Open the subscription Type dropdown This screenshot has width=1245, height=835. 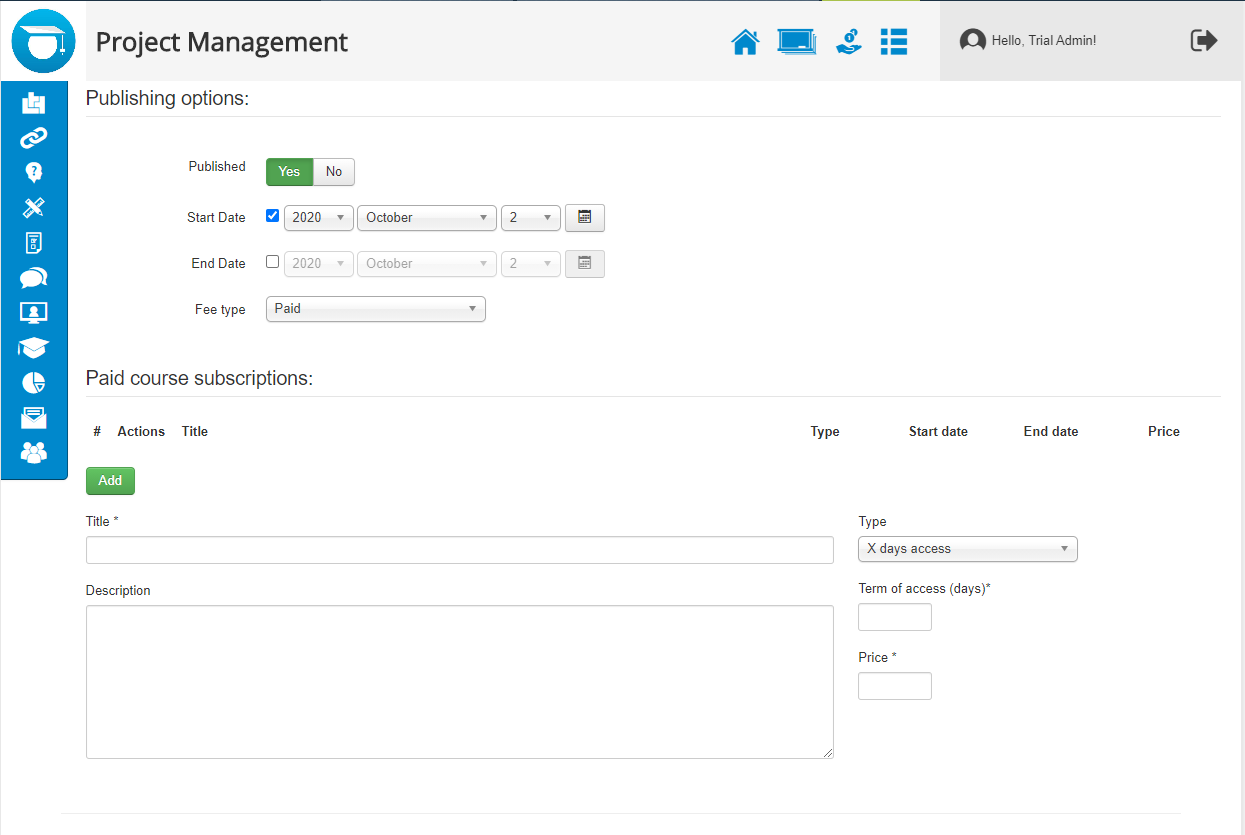pyautogui.click(x=968, y=549)
